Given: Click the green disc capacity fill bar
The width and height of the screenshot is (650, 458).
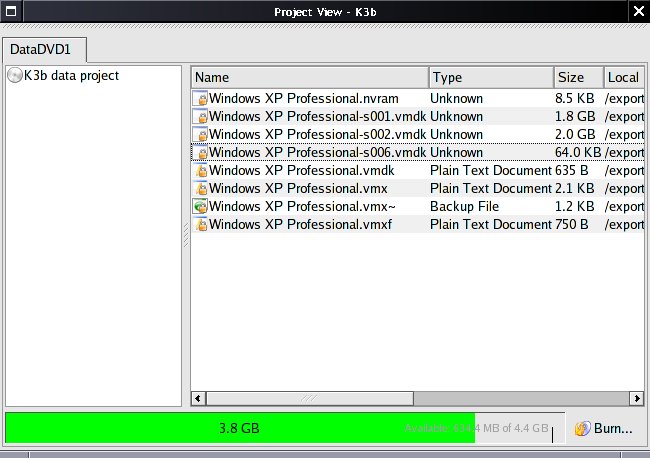Looking at the screenshot, I should (240, 428).
